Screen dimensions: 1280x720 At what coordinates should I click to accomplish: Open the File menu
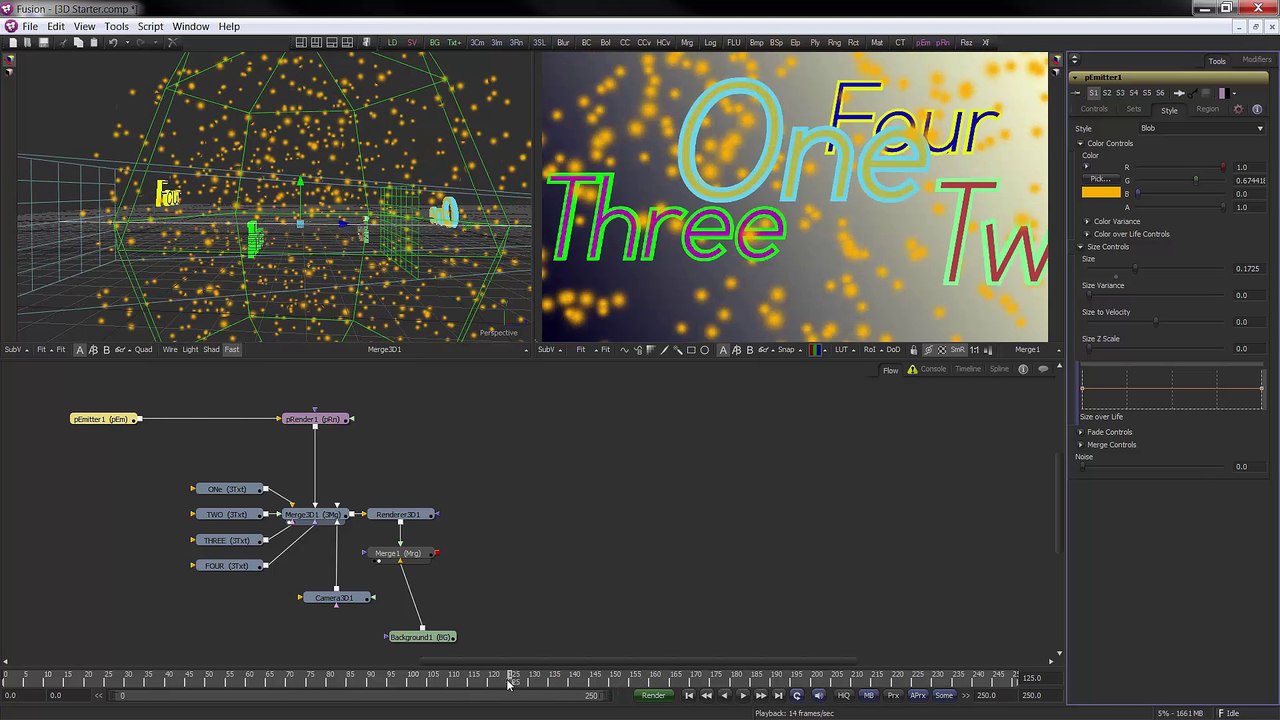(30, 26)
